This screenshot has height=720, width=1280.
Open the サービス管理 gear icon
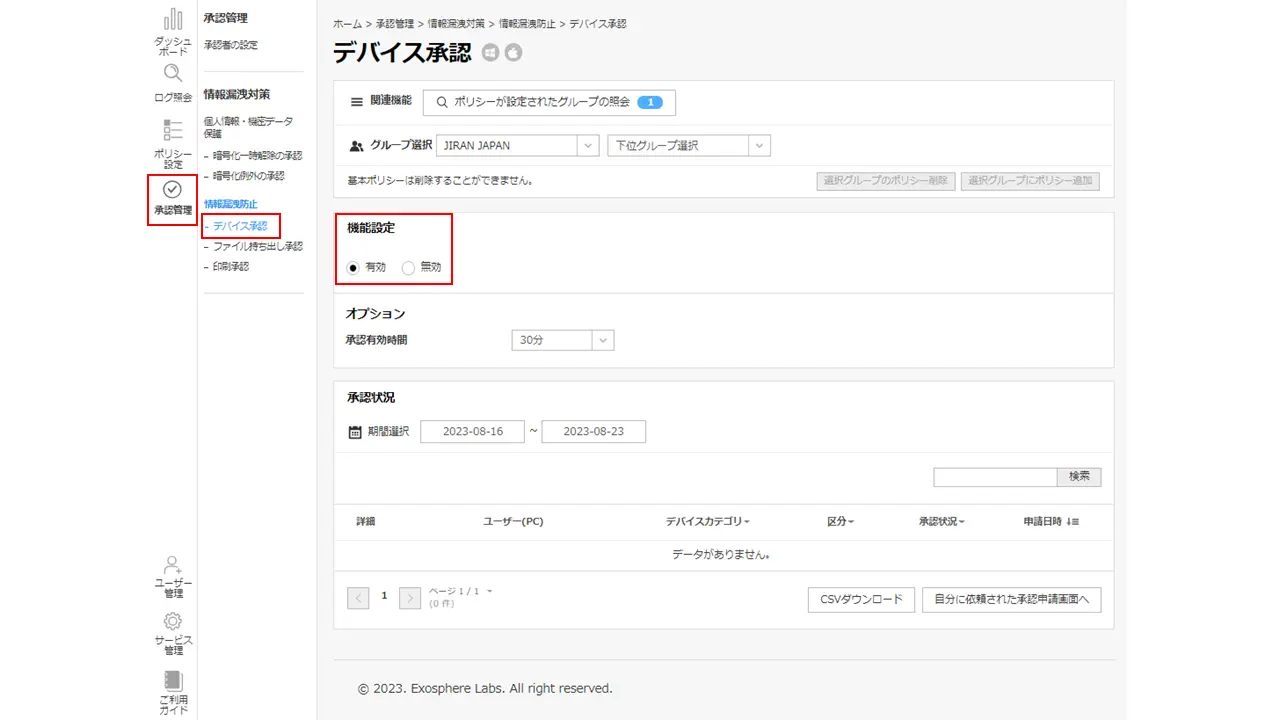click(x=172, y=621)
